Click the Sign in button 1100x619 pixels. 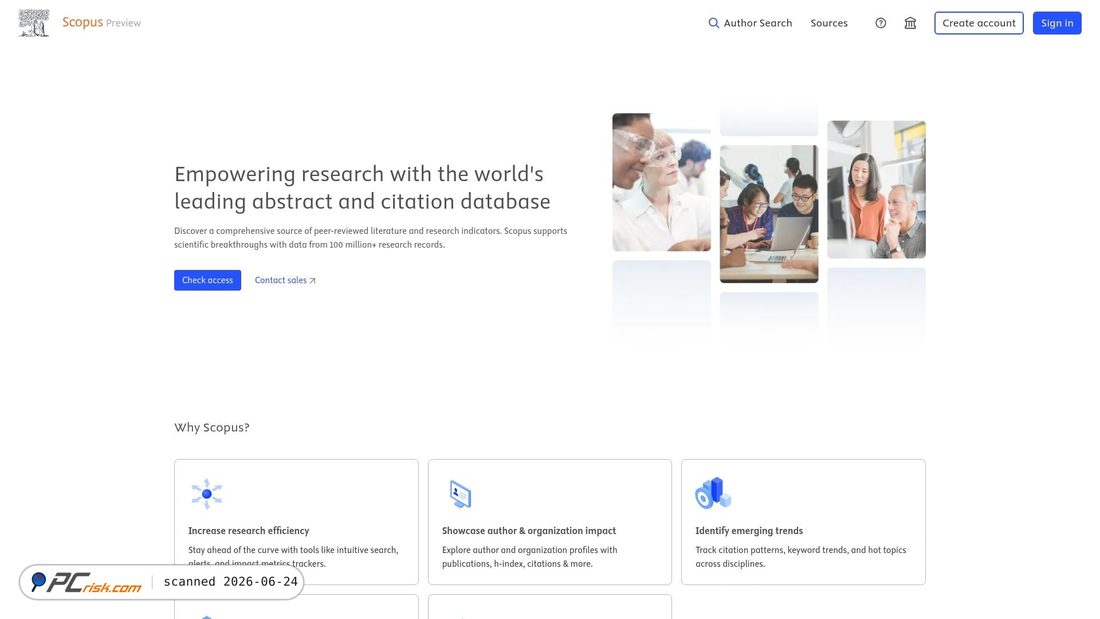coord(1057,23)
